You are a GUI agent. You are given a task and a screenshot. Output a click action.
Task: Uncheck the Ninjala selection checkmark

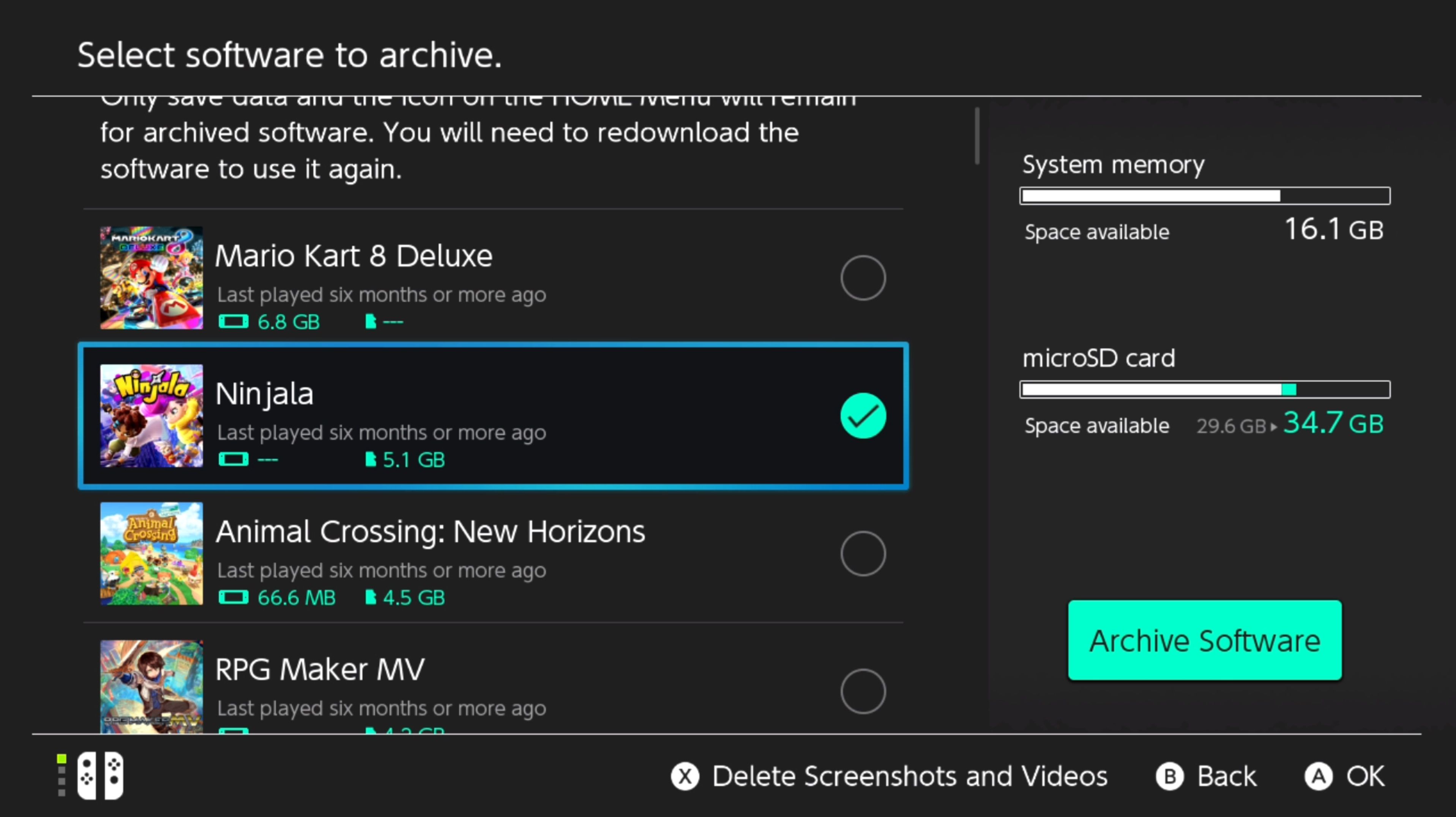863,416
